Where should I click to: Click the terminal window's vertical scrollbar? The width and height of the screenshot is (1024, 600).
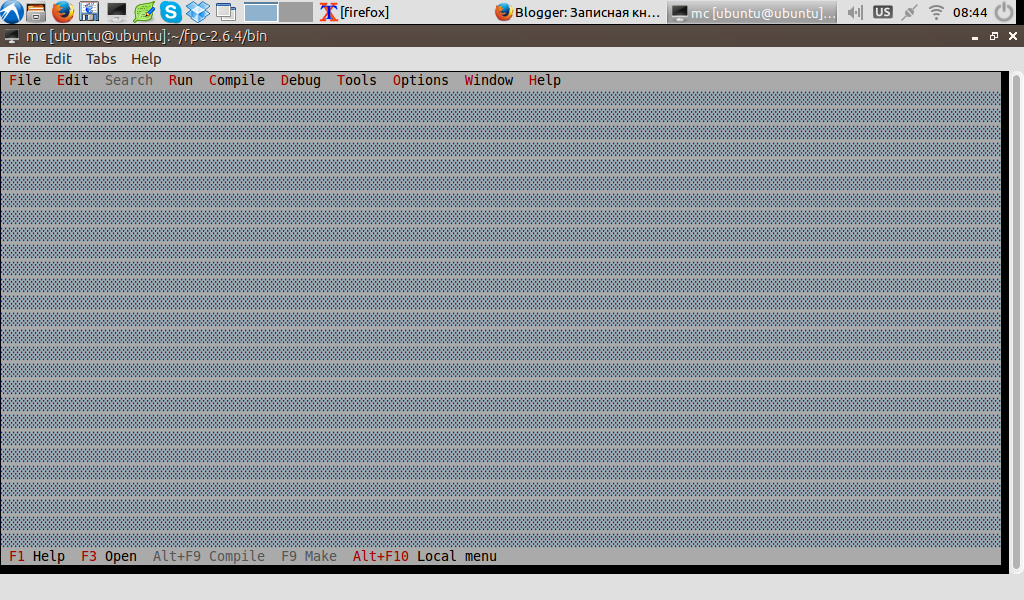(x=1017, y=323)
